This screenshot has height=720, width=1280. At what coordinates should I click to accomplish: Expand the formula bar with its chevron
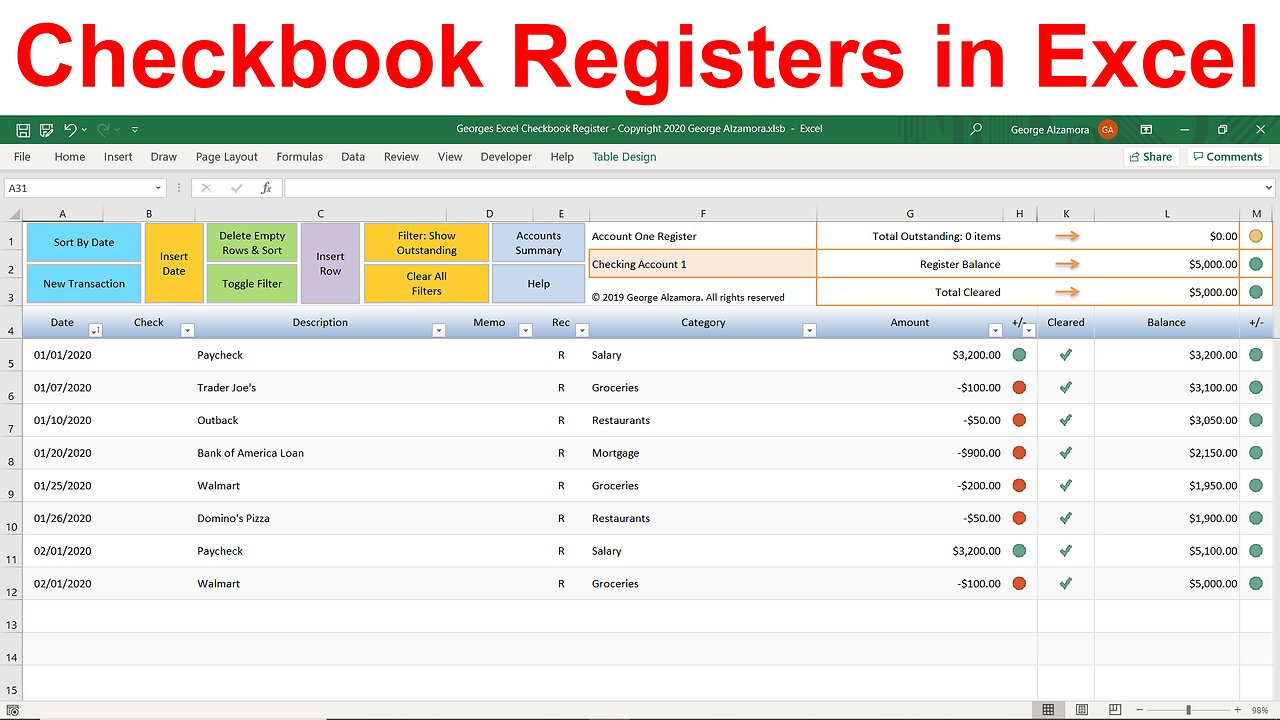[x=1269, y=188]
